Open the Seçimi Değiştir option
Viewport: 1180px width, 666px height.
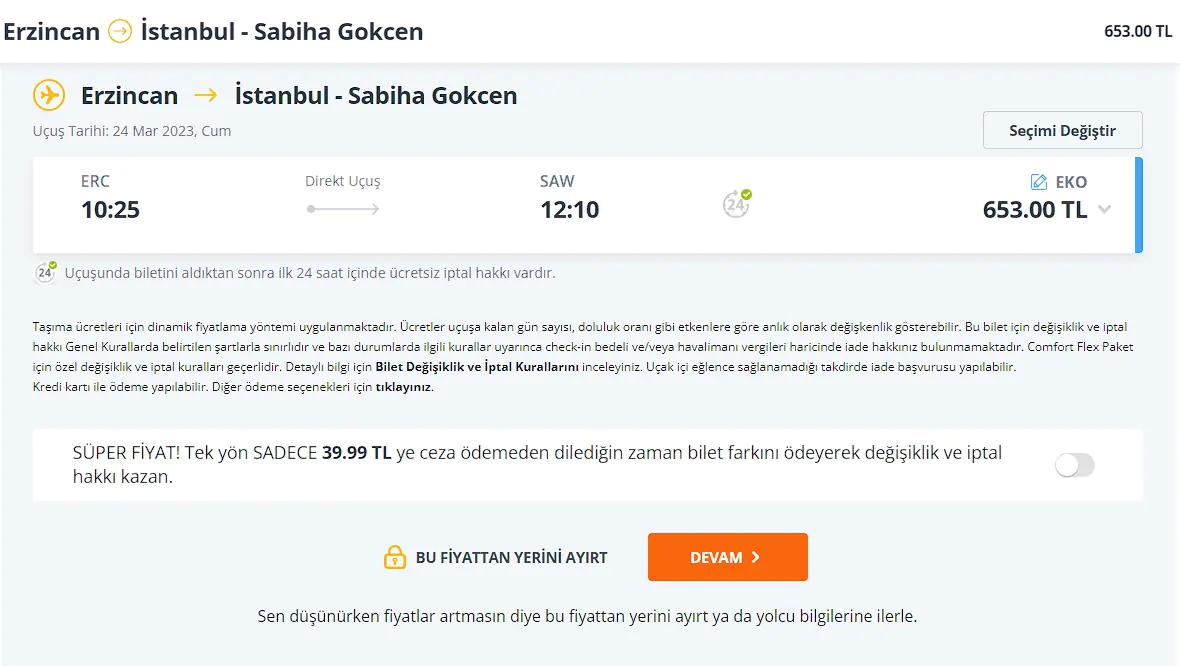(x=1062, y=130)
